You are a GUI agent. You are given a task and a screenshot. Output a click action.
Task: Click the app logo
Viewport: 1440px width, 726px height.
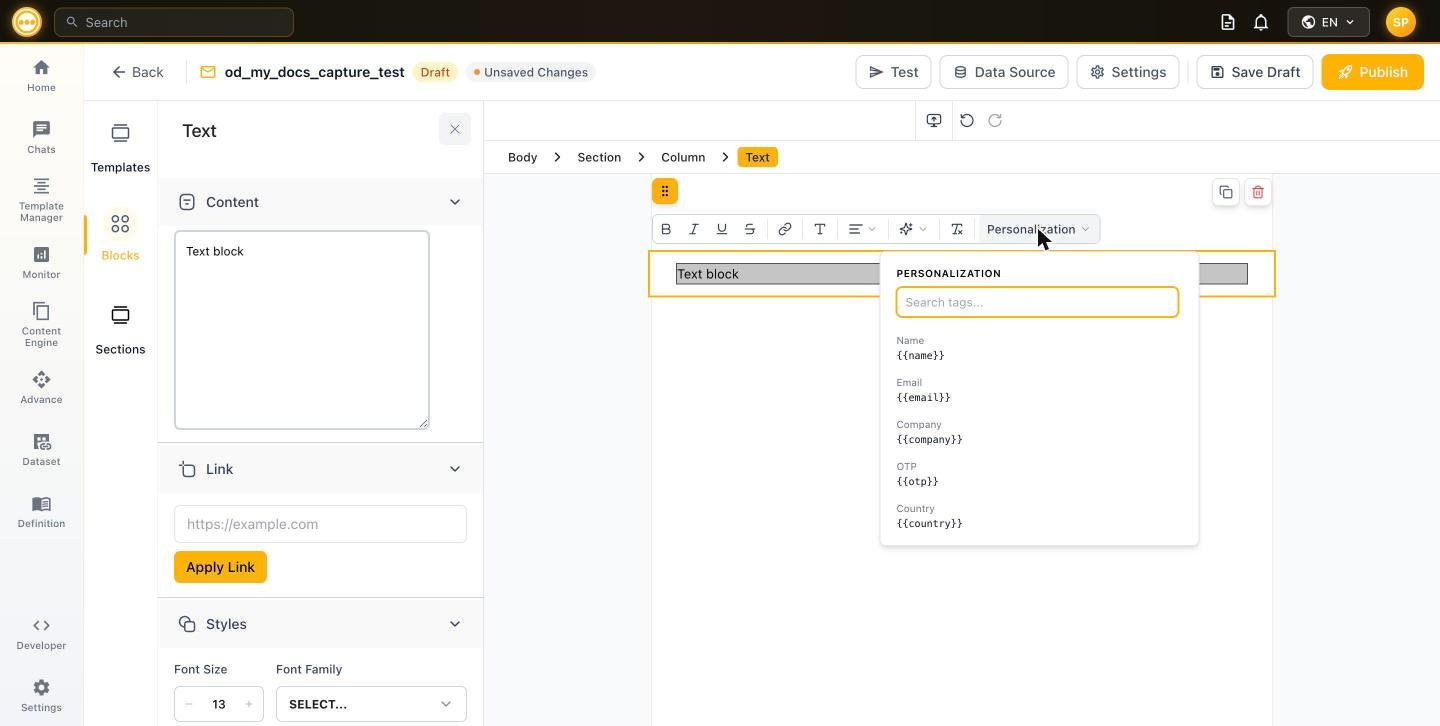(x=27, y=22)
